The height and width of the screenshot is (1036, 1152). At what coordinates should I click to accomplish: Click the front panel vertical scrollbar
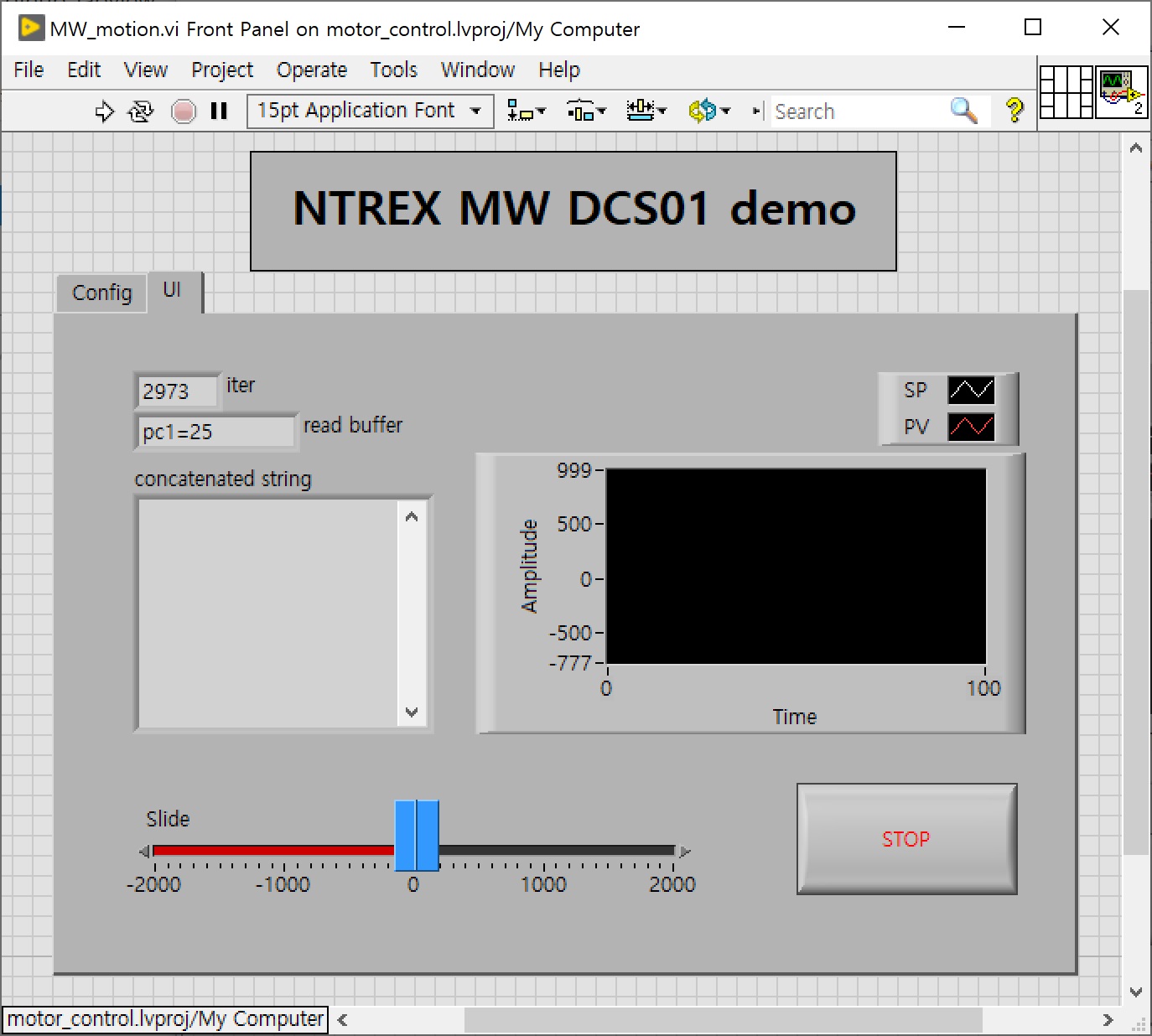[1136, 572]
